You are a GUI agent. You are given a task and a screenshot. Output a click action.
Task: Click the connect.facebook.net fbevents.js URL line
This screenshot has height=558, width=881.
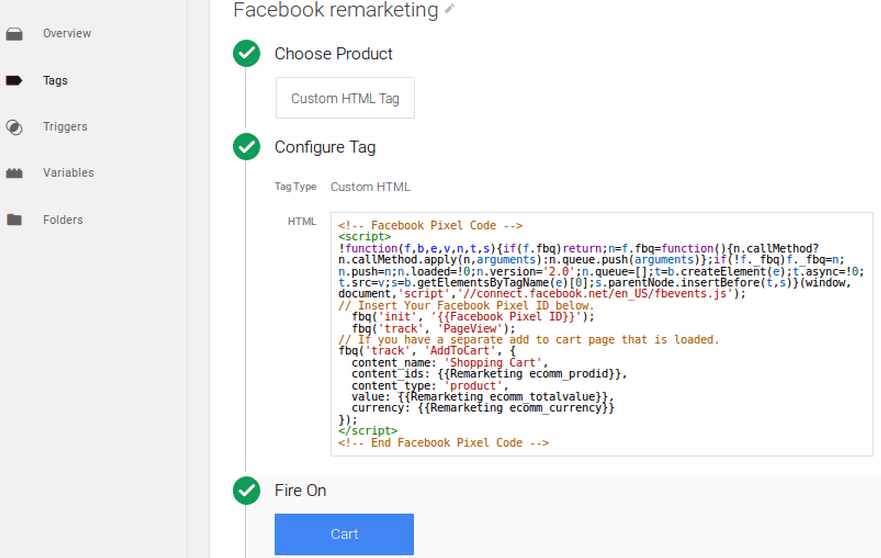click(x=542, y=294)
